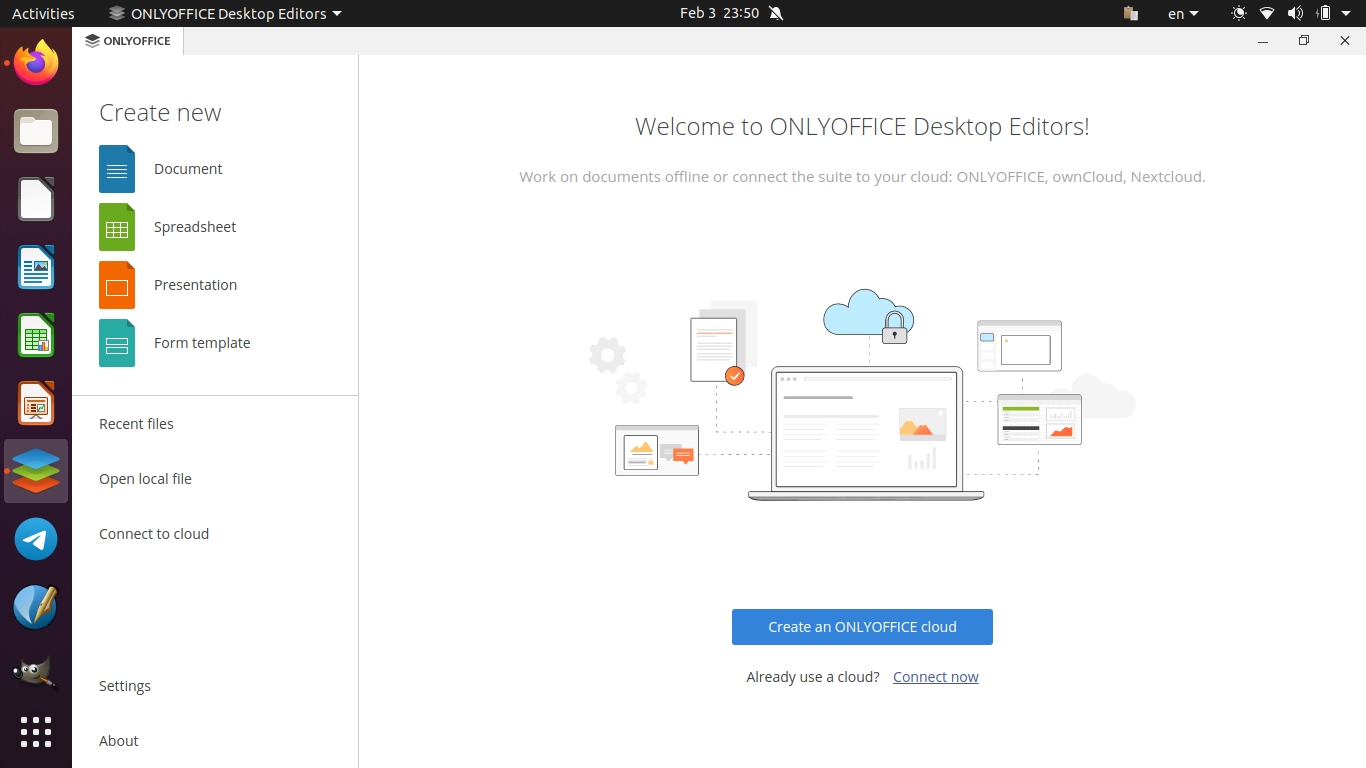Open the Settings page
This screenshot has height=768, width=1366.
point(125,686)
